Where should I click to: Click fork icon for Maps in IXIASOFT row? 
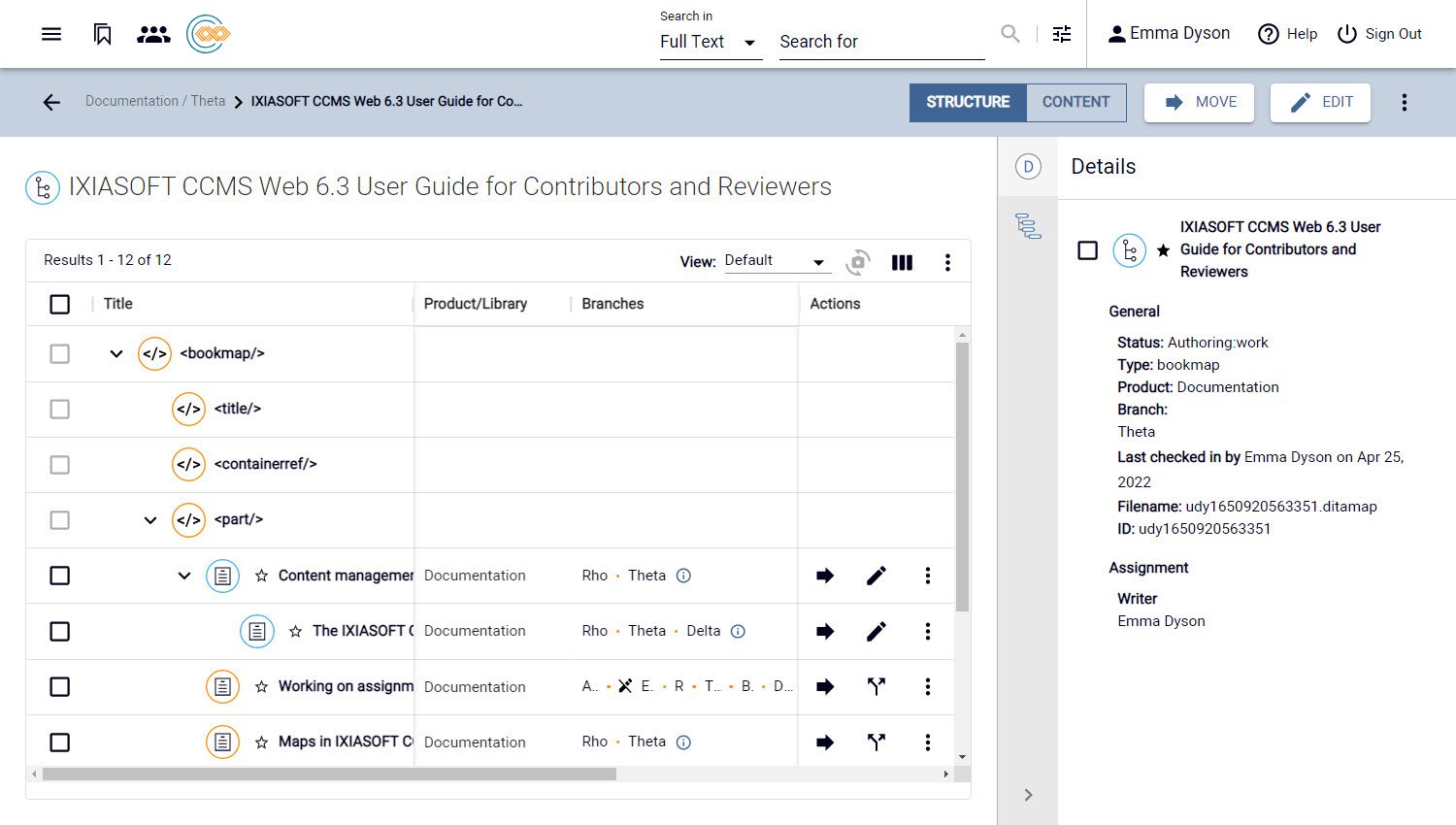click(x=876, y=742)
